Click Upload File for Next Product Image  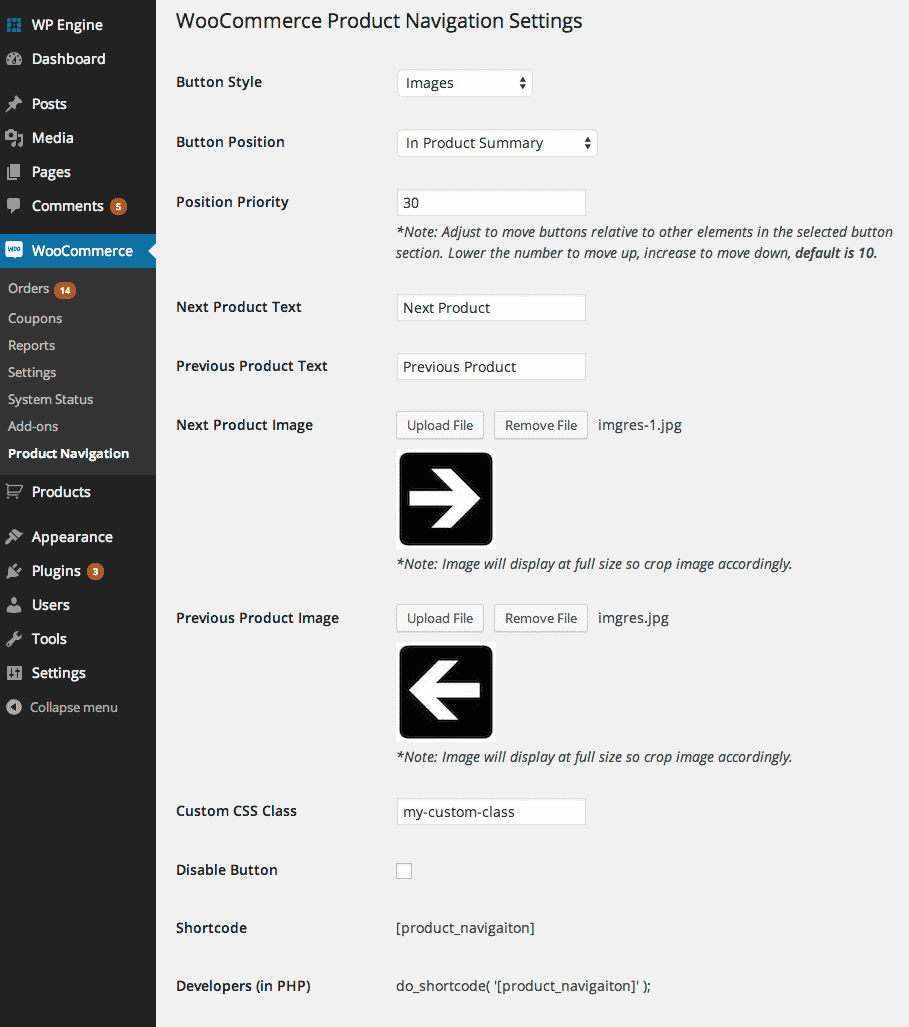click(x=439, y=424)
